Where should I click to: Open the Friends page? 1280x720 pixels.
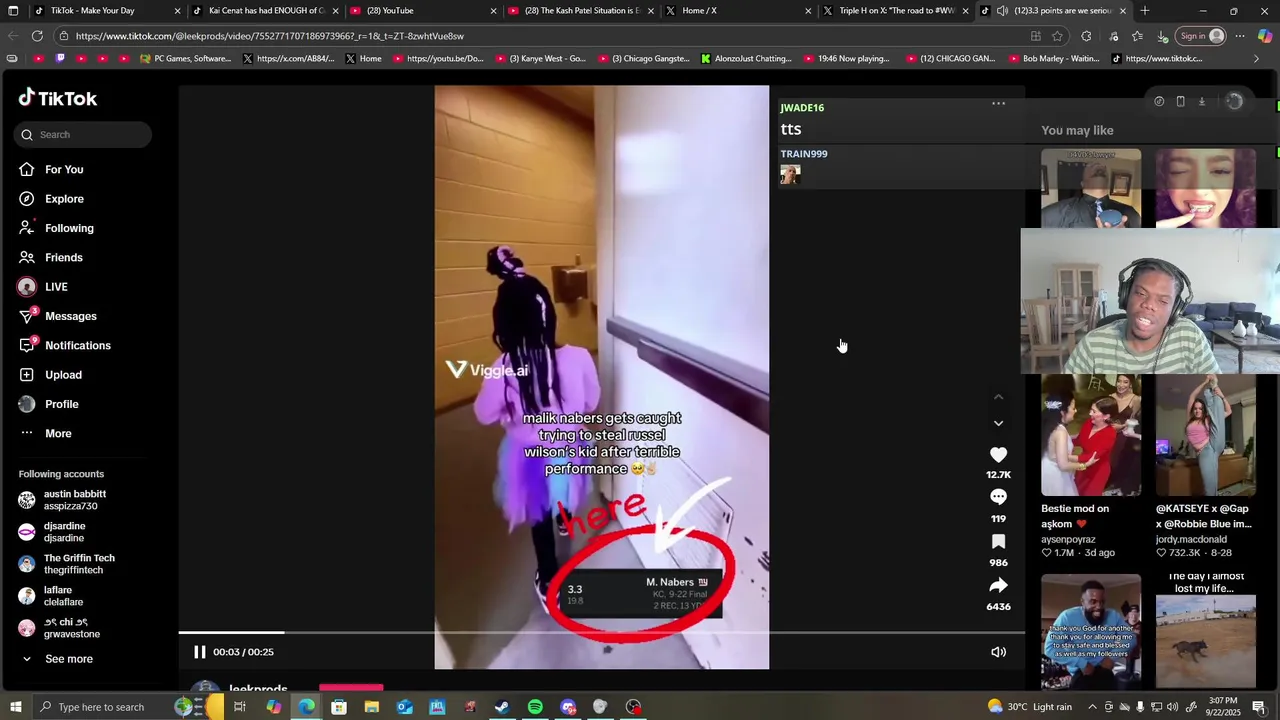point(64,257)
